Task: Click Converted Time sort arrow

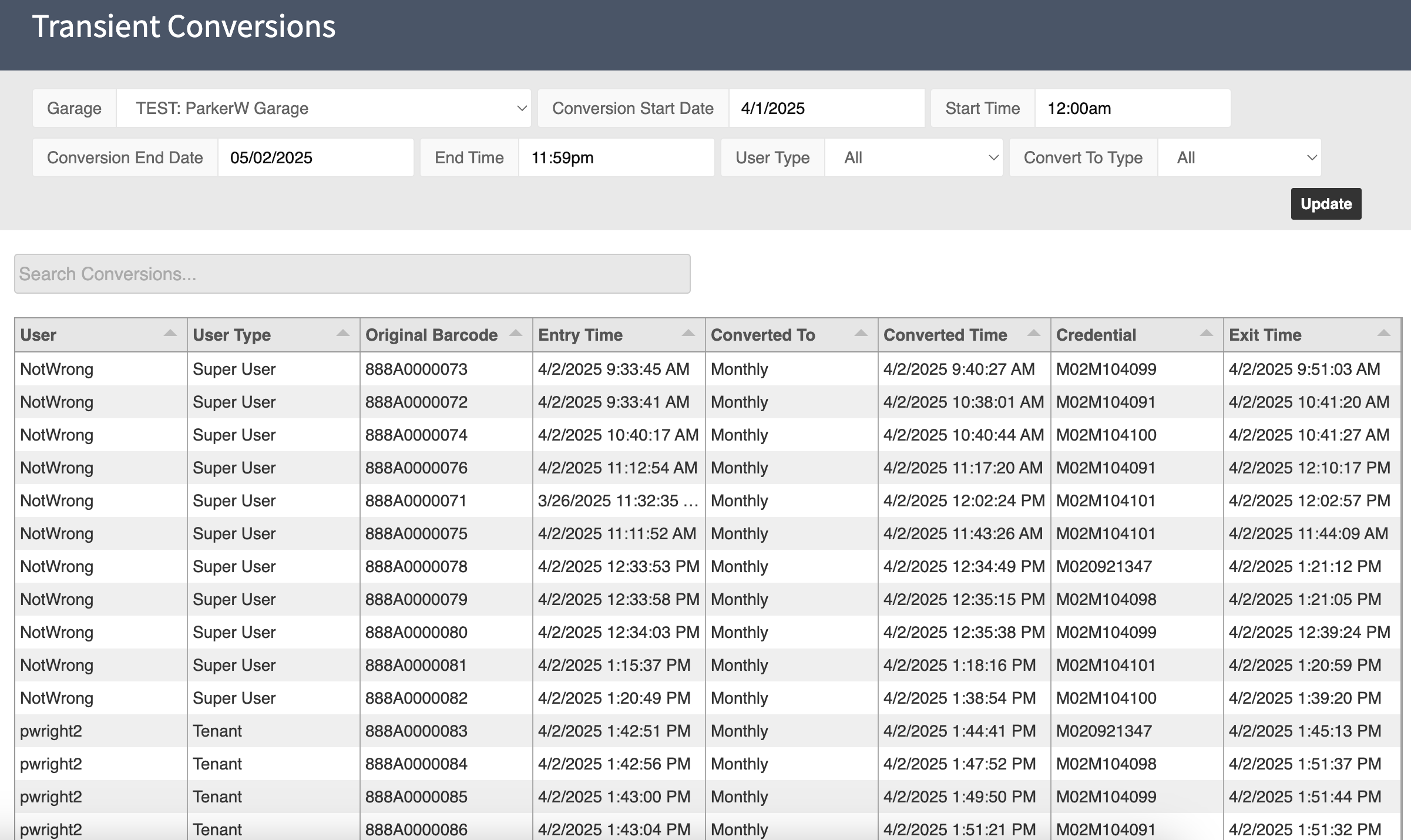Action: pyautogui.click(x=1033, y=334)
